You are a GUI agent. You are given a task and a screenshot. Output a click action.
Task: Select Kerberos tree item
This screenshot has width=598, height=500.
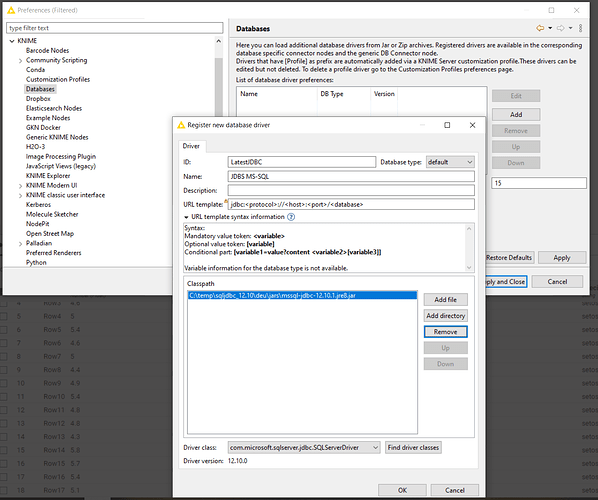(38, 205)
